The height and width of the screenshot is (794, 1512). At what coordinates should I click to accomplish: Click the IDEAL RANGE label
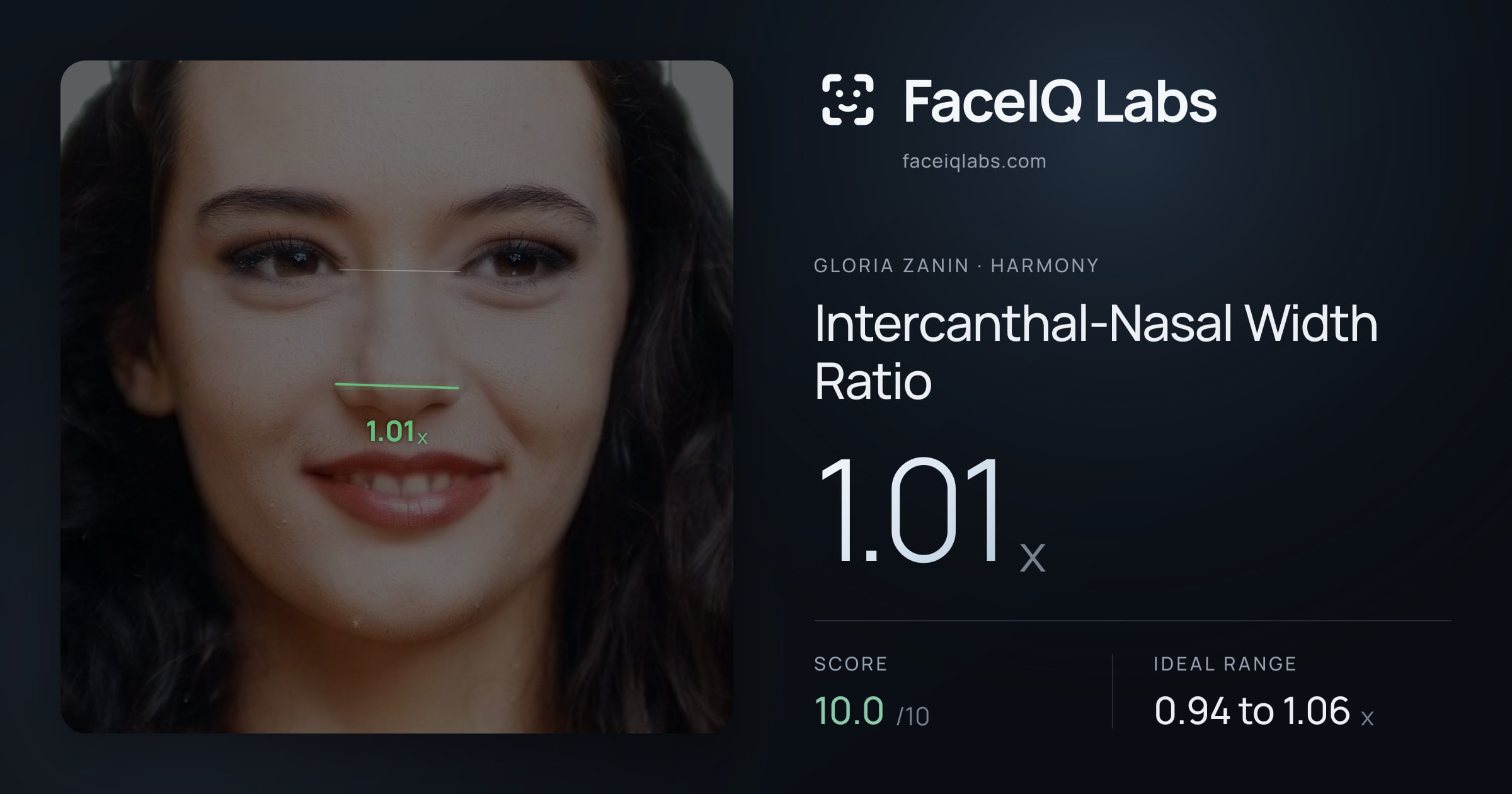1225,664
